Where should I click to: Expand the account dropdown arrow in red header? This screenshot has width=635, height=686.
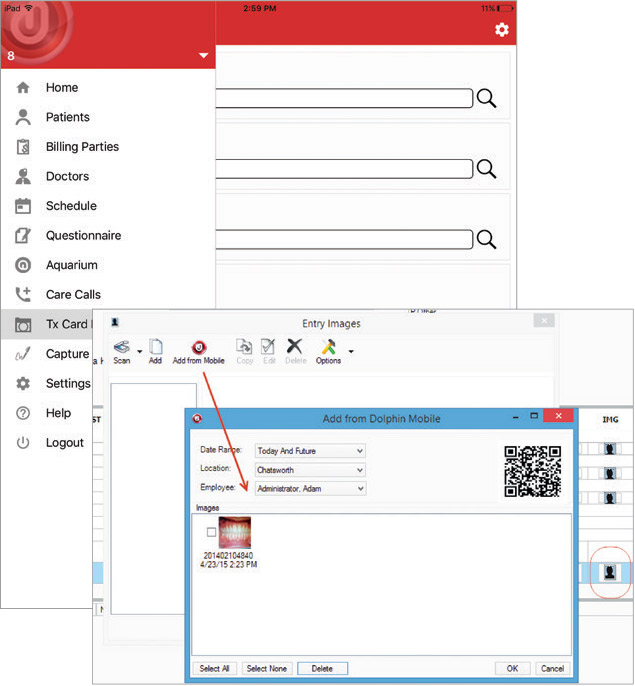(203, 56)
